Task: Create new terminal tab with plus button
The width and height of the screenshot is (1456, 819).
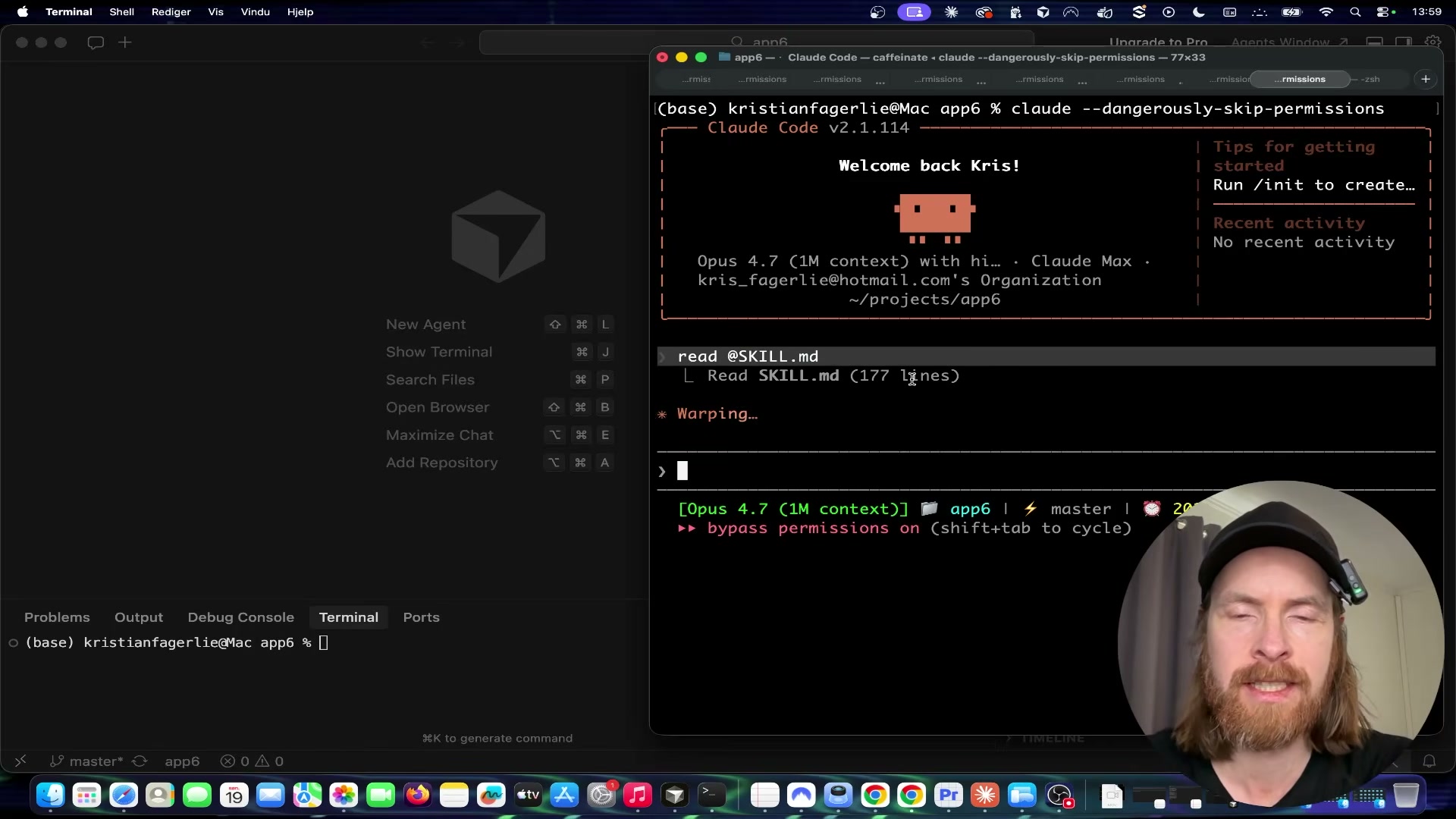Action: (x=1426, y=79)
